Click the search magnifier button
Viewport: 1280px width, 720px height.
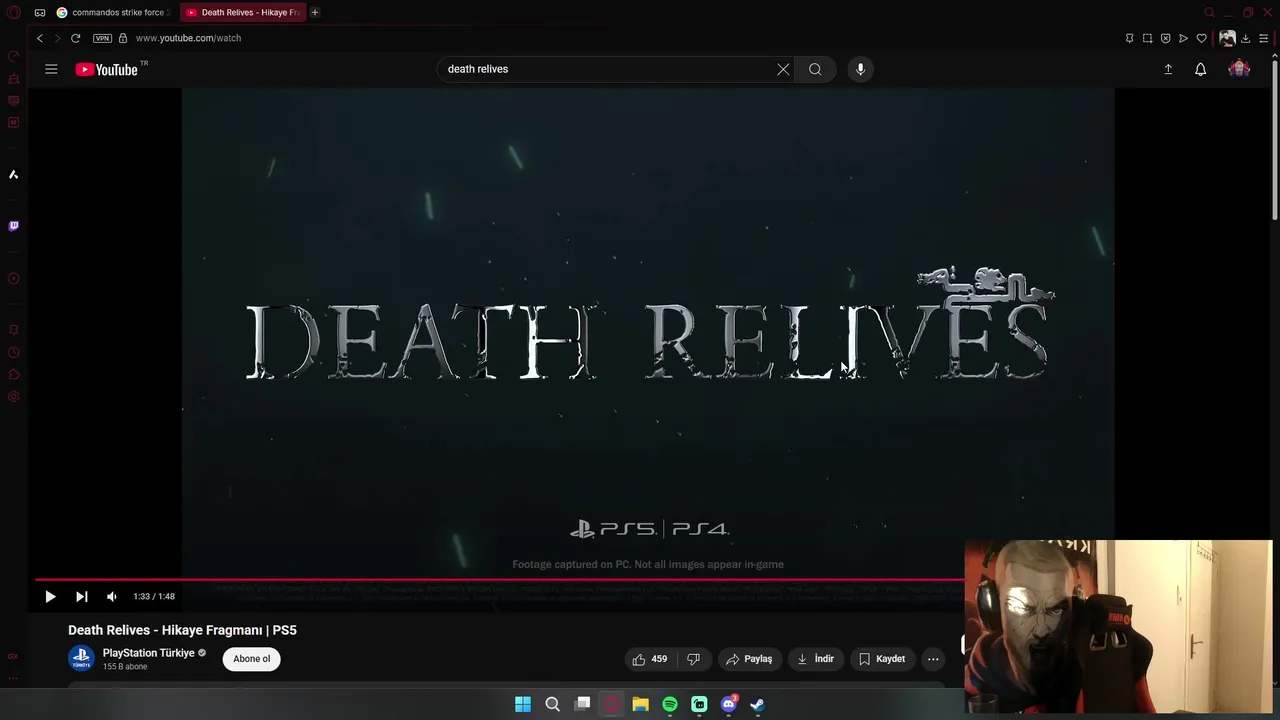coord(815,69)
